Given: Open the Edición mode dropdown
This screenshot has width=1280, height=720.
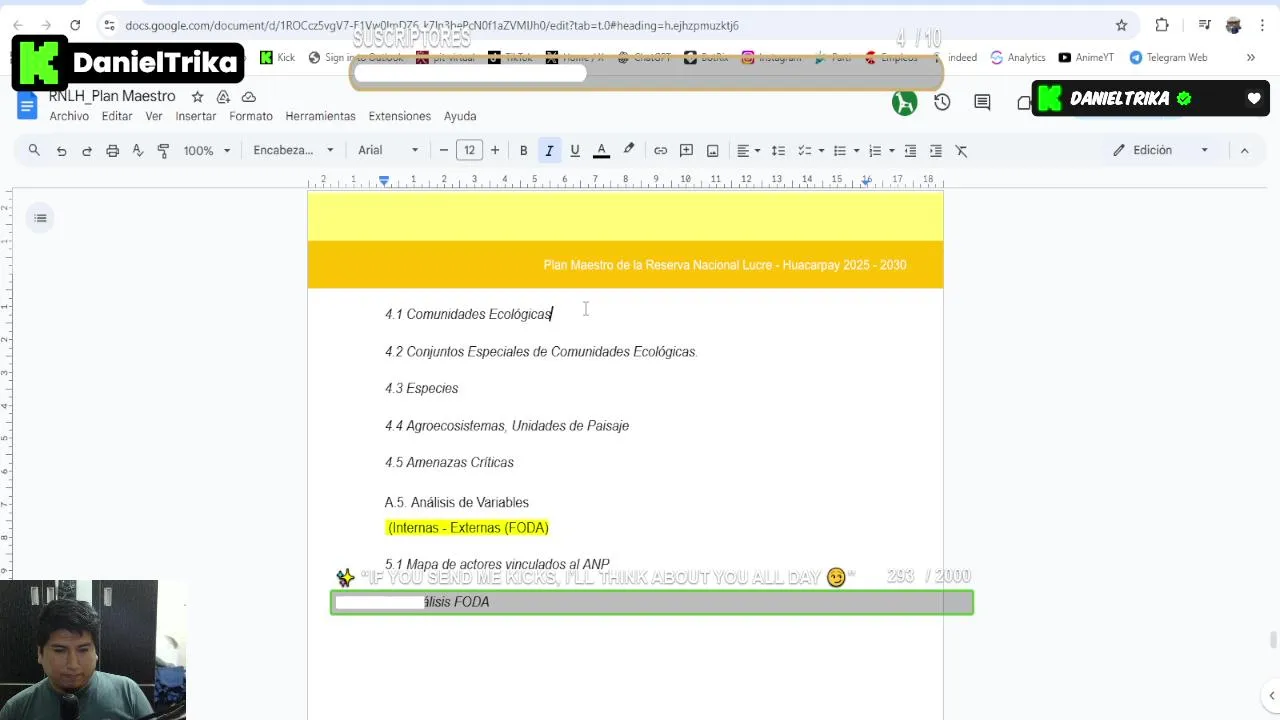Looking at the screenshot, I should tap(1162, 150).
